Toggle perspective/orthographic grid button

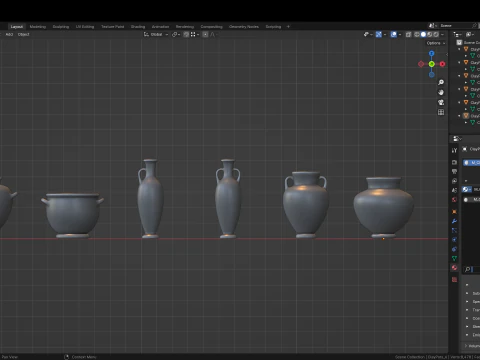(x=441, y=112)
